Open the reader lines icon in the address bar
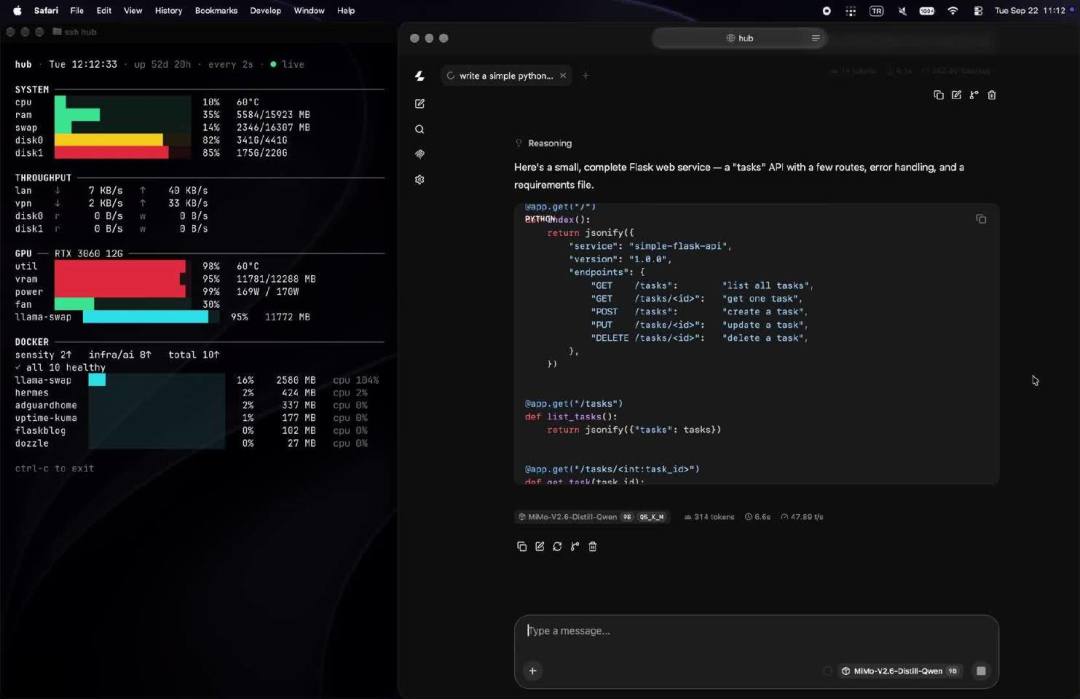Image resolution: width=1080 pixels, height=699 pixels. pyautogui.click(x=816, y=38)
